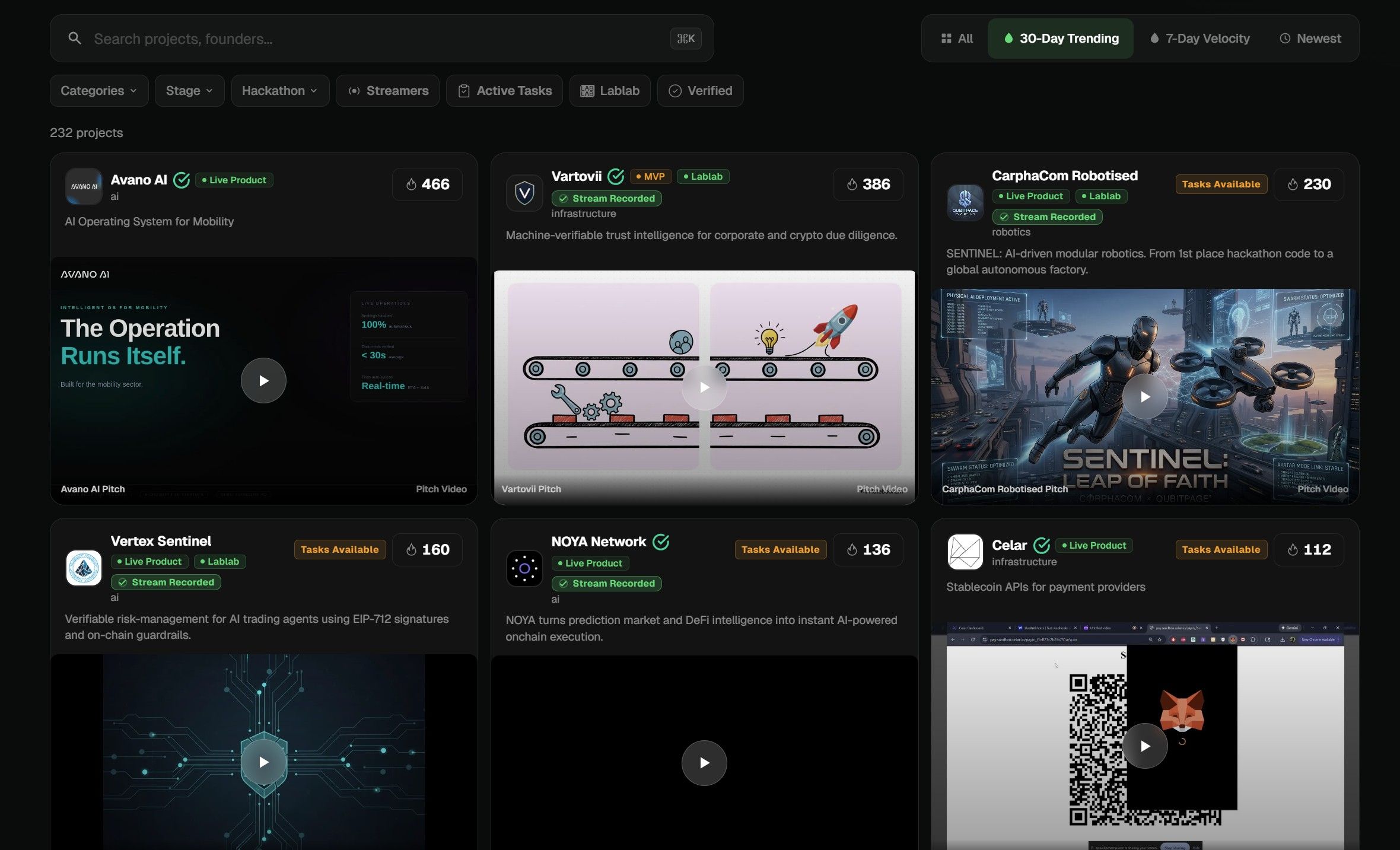
Task: Click the search magnifier icon
Action: (75, 39)
